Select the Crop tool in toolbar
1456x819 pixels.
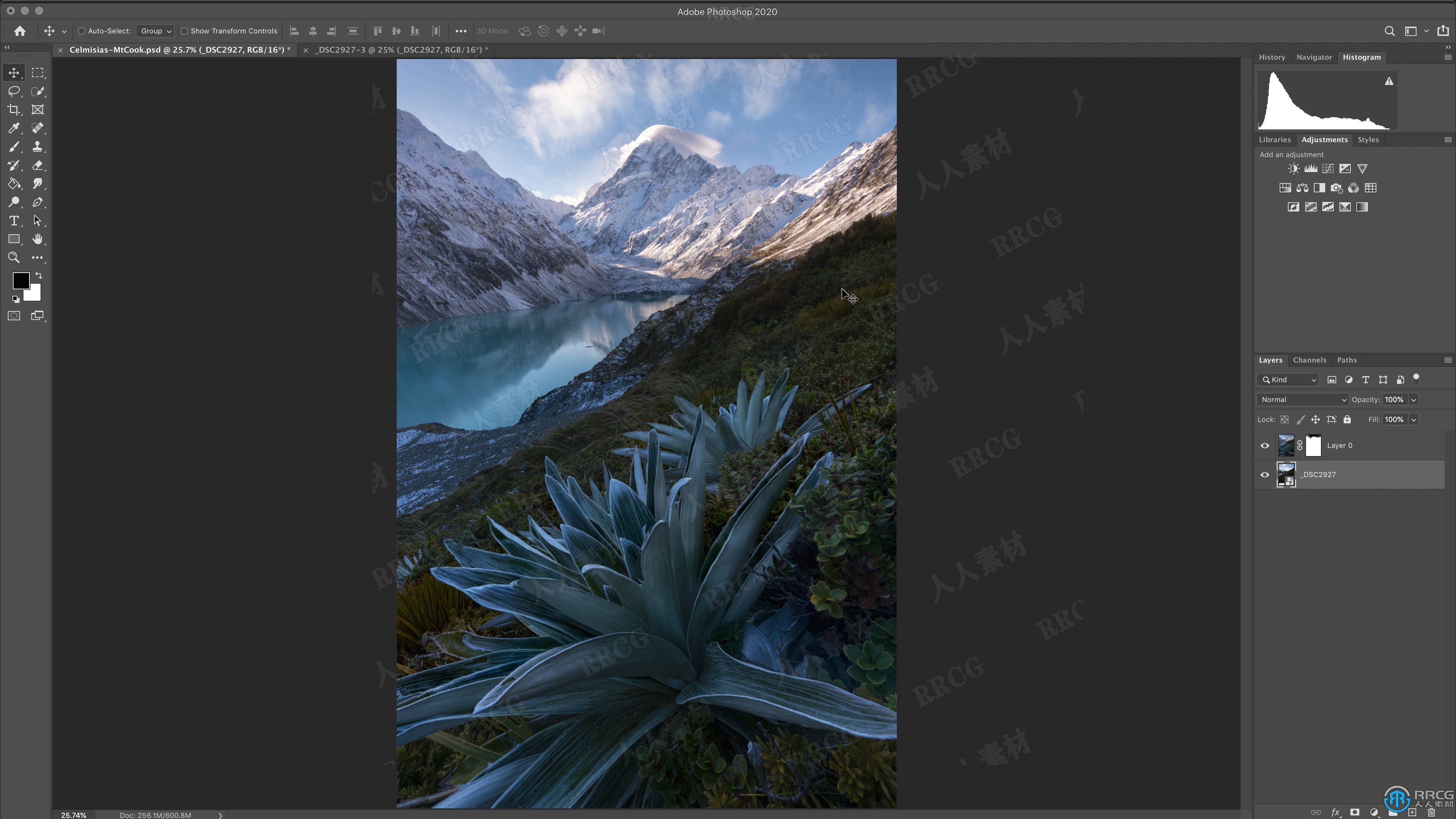[x=14, y=109]
